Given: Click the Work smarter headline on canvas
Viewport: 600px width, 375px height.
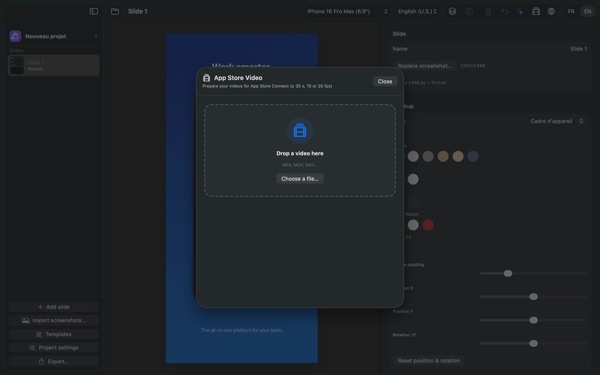Looking at the screenshot, I should pos(241,66).
